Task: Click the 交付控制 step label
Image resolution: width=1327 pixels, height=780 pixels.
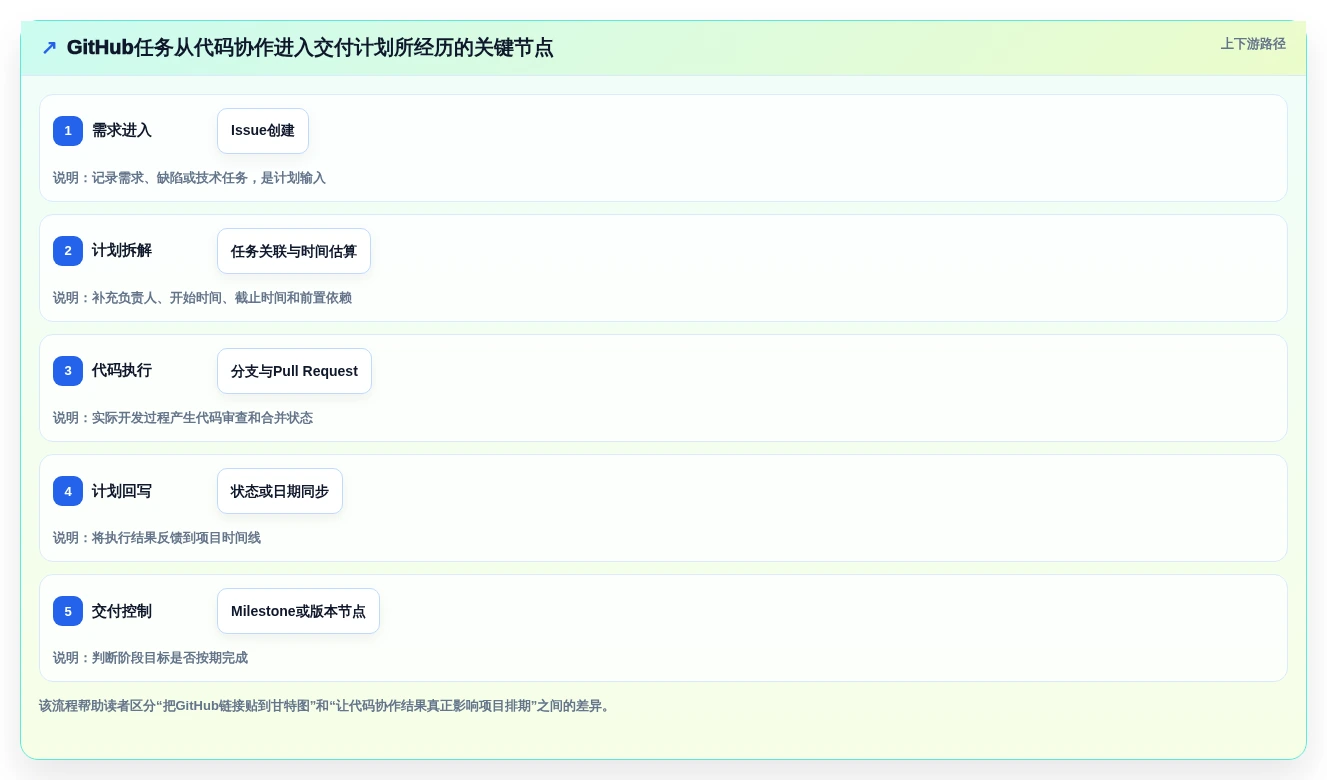Action: click(122, 611)
